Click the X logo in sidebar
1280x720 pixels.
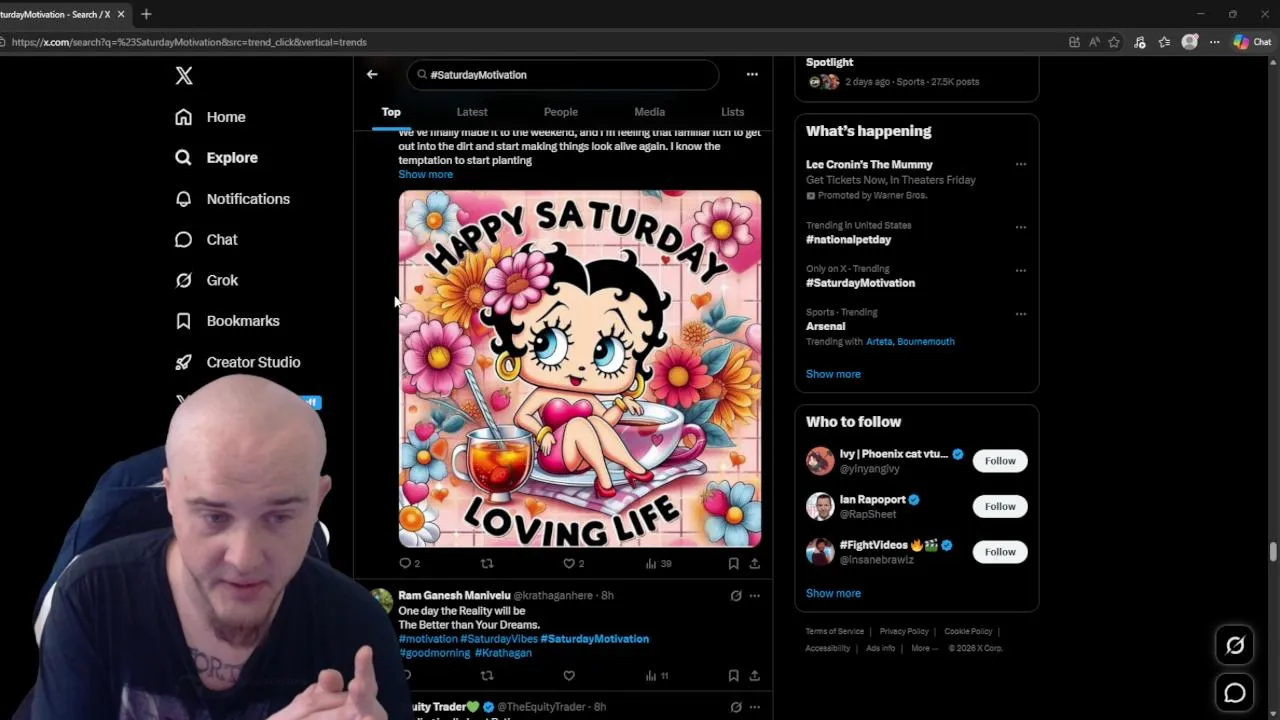pyautogui.click(x=184, y=75)
